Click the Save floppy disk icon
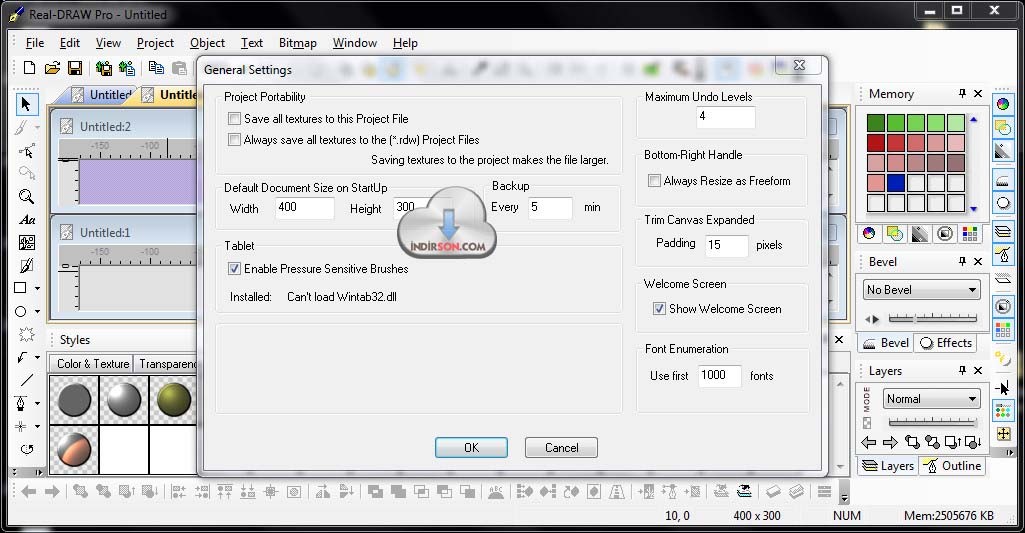Screen dimensions: 1025x533 [x=75, y=67]
